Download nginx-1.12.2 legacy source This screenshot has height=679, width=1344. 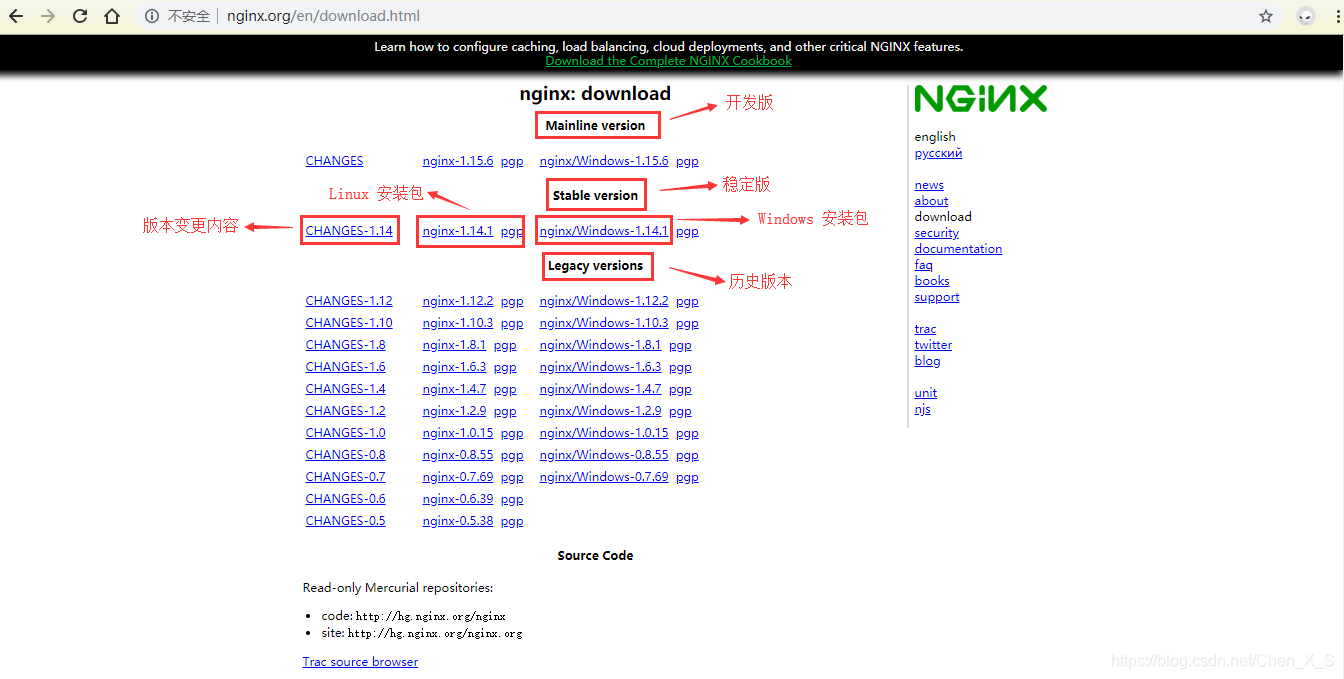point(458,301)
